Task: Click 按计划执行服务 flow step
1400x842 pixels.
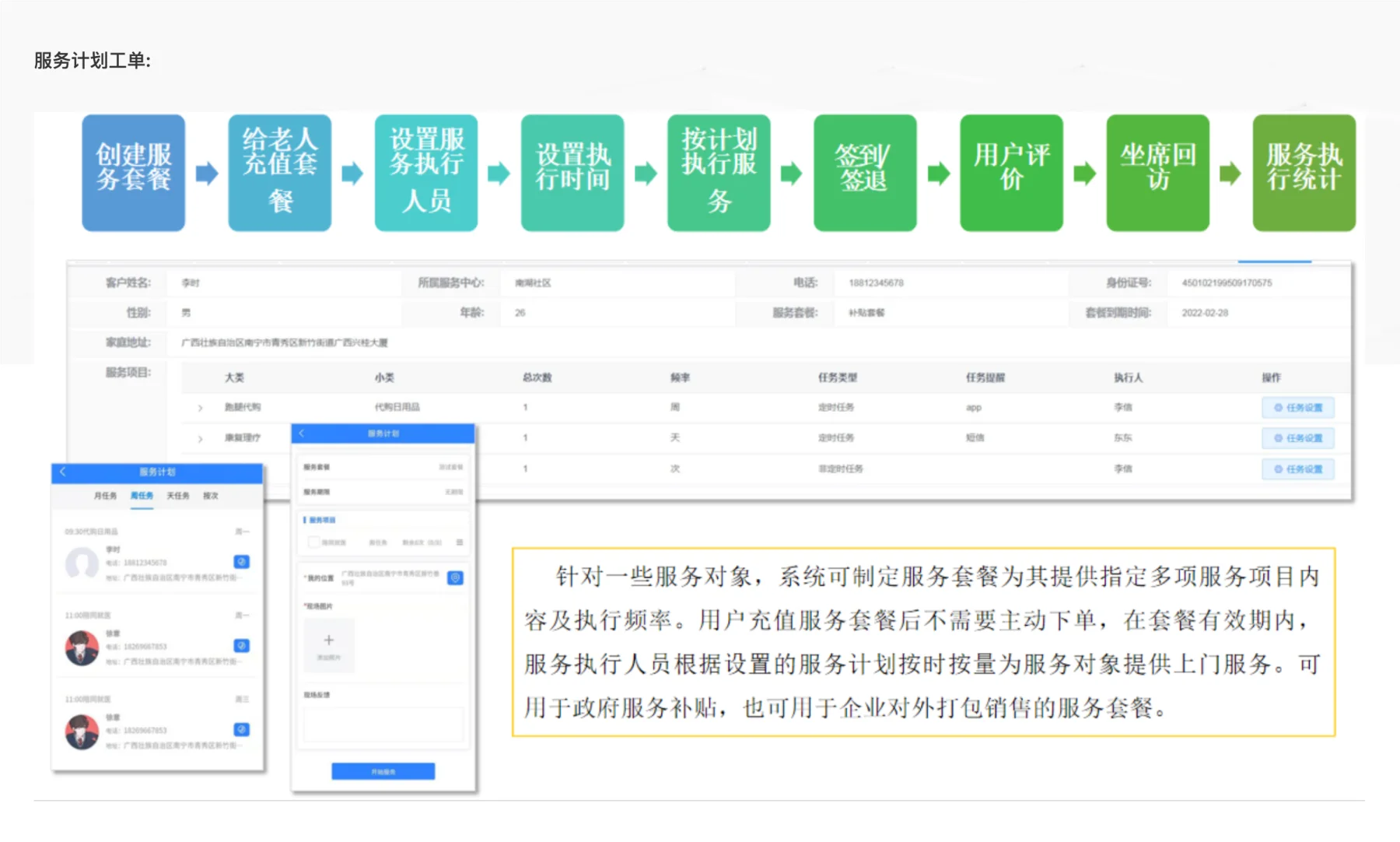Action: (x=719, y=173)
